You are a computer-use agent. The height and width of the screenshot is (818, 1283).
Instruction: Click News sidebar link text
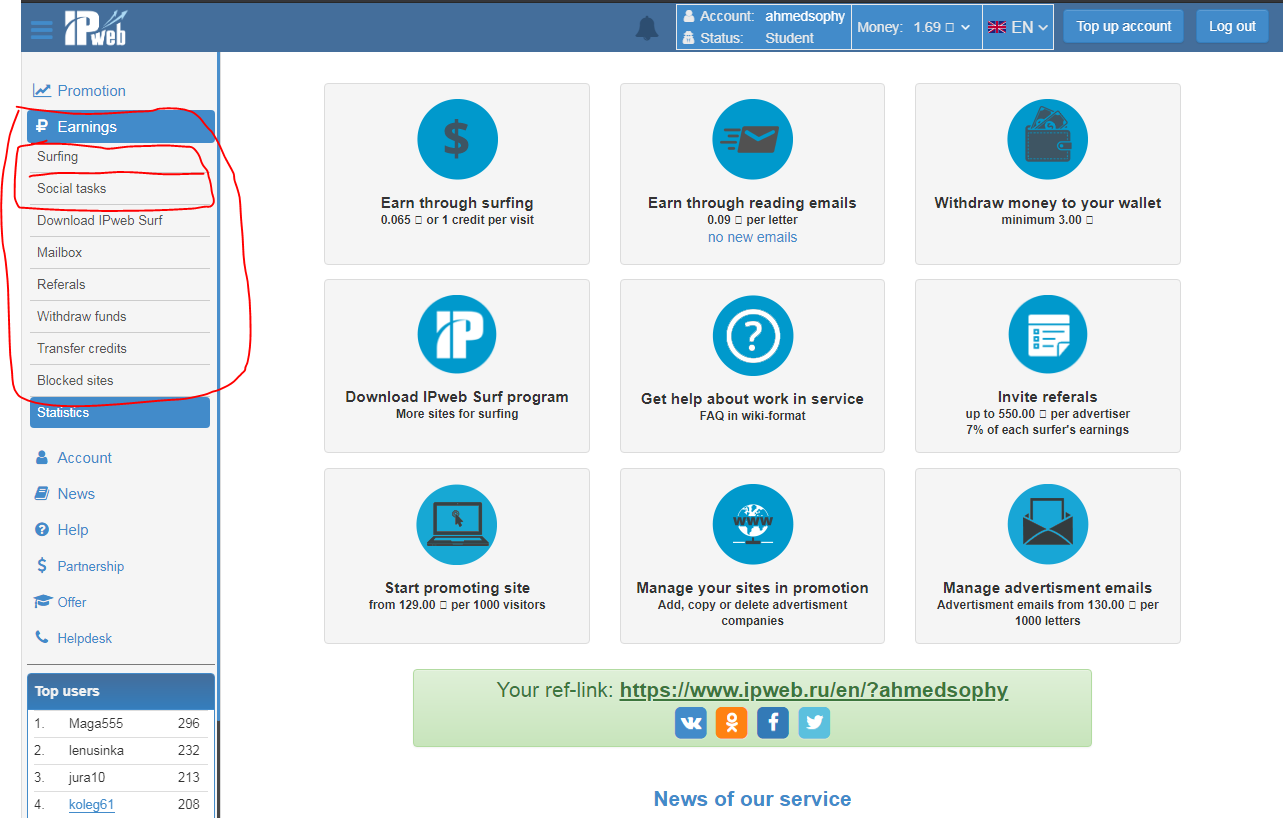point(76,493)
